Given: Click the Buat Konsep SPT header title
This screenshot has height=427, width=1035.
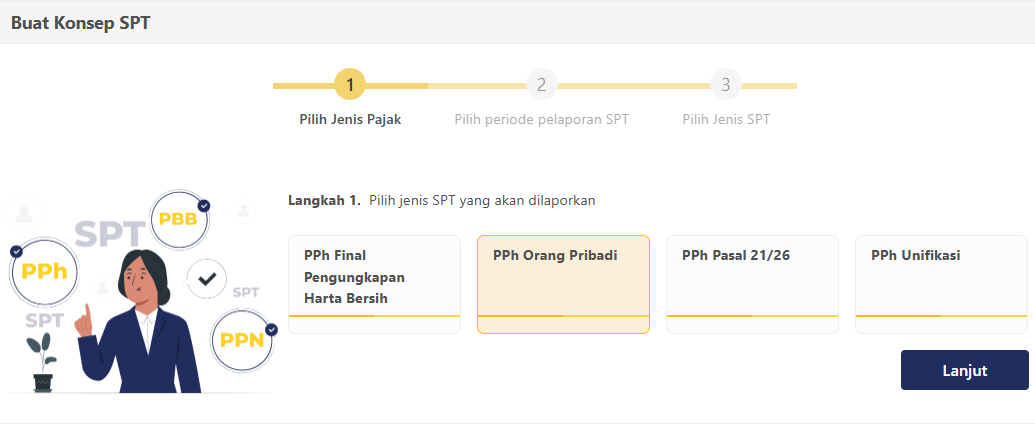Looking at the screenshot, I should click(x=81, y=22).
